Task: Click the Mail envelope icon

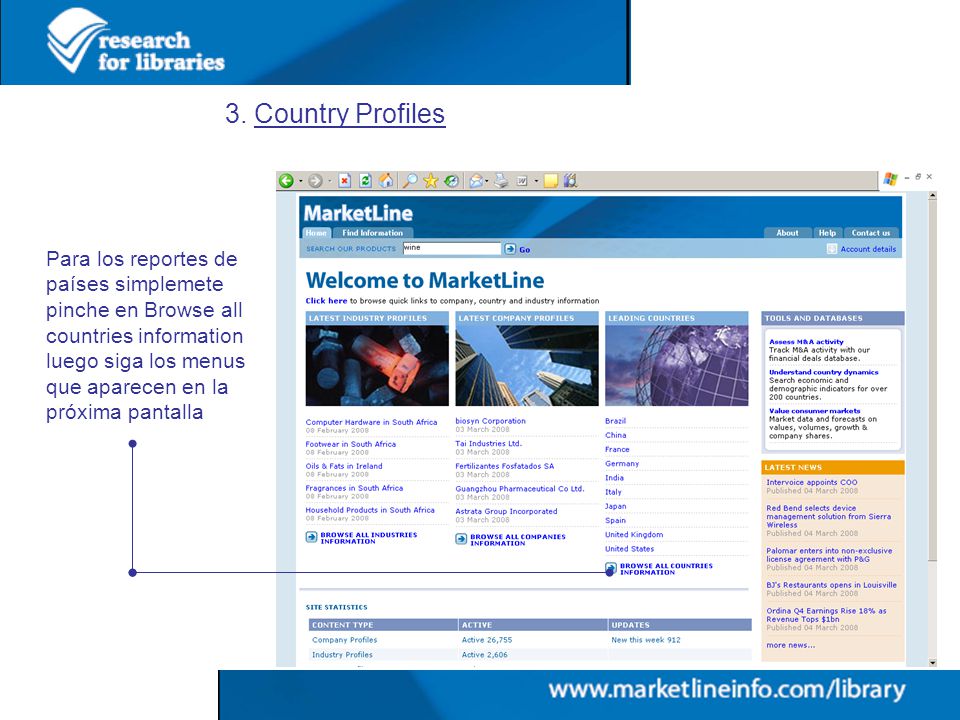Action: tap(476, 181)
